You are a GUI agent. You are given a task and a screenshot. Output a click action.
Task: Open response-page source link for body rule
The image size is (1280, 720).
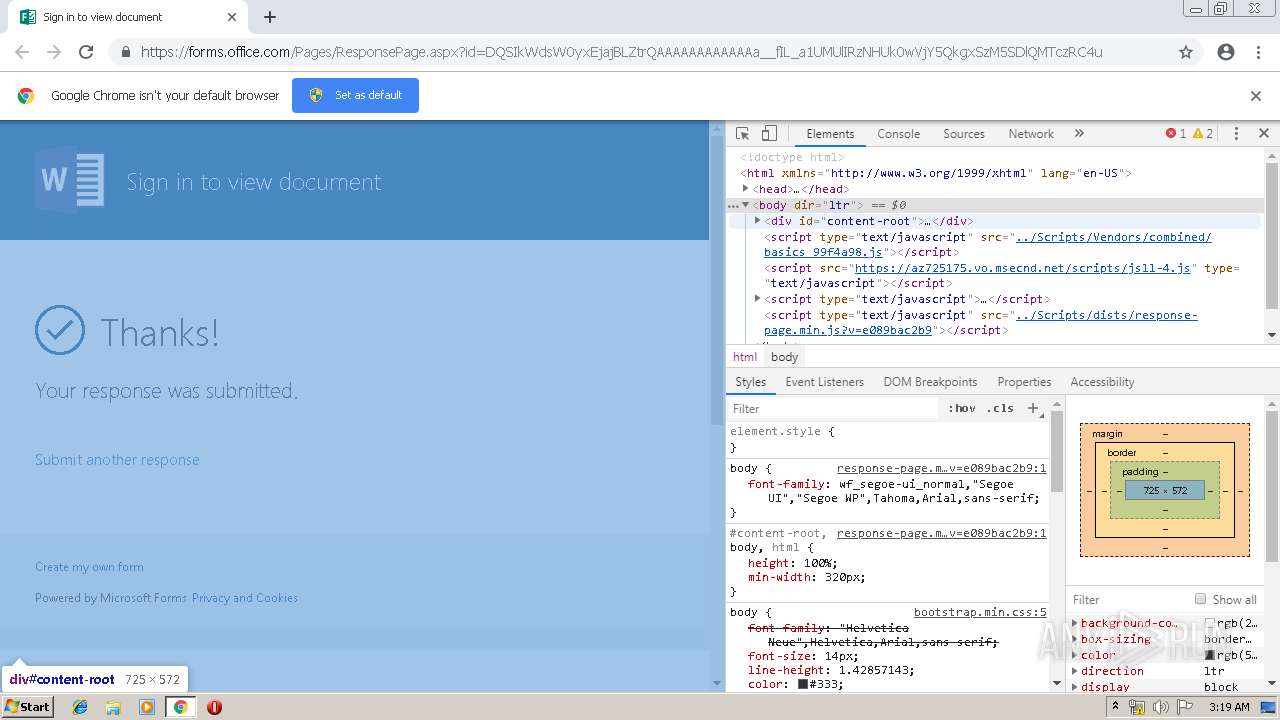tap(941, 468)
